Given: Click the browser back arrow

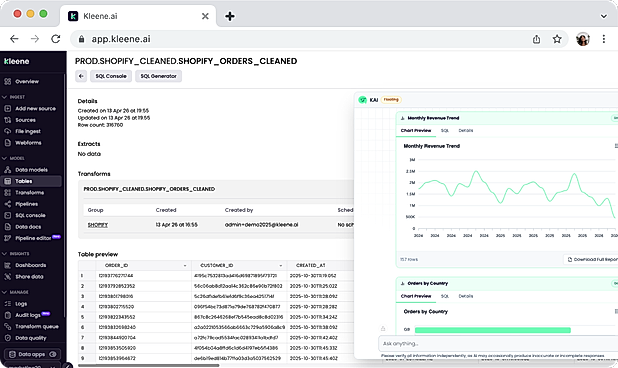Looking at the screenshot, I should click(x=14, y=39).
